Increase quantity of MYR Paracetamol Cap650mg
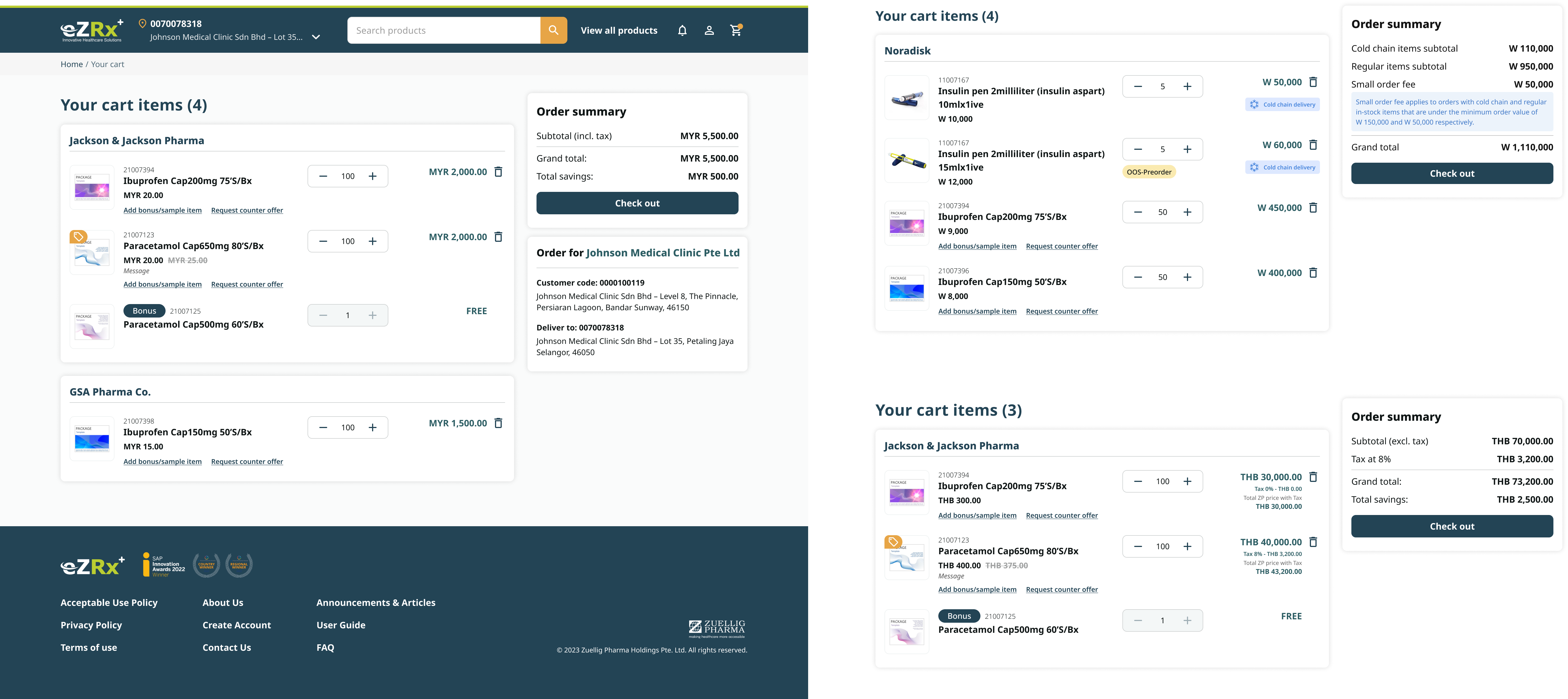Image resolution: width=1568 pixels, height=699 pixels. pyautogui.click(x=373, y=242)
